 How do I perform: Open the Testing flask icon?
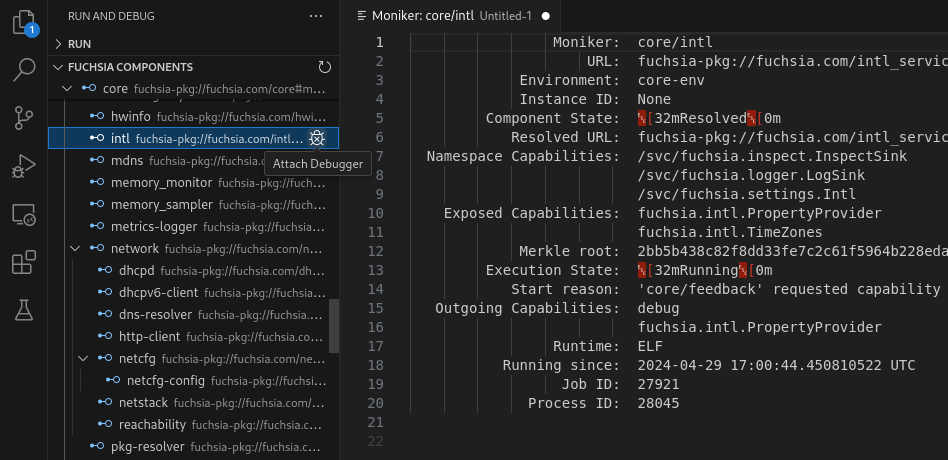(24, 310)
